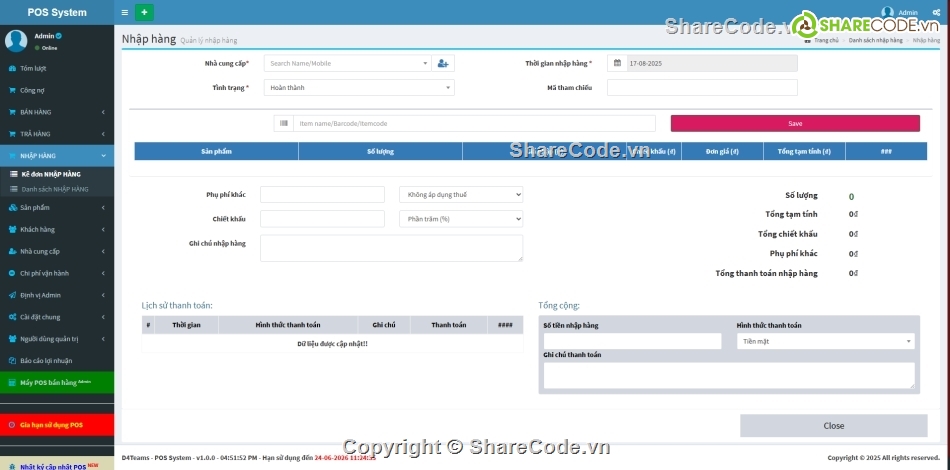The image size is (950, 470).
Task: Open the Hình thức thanh toán dropdown
Action: (825, 341)
